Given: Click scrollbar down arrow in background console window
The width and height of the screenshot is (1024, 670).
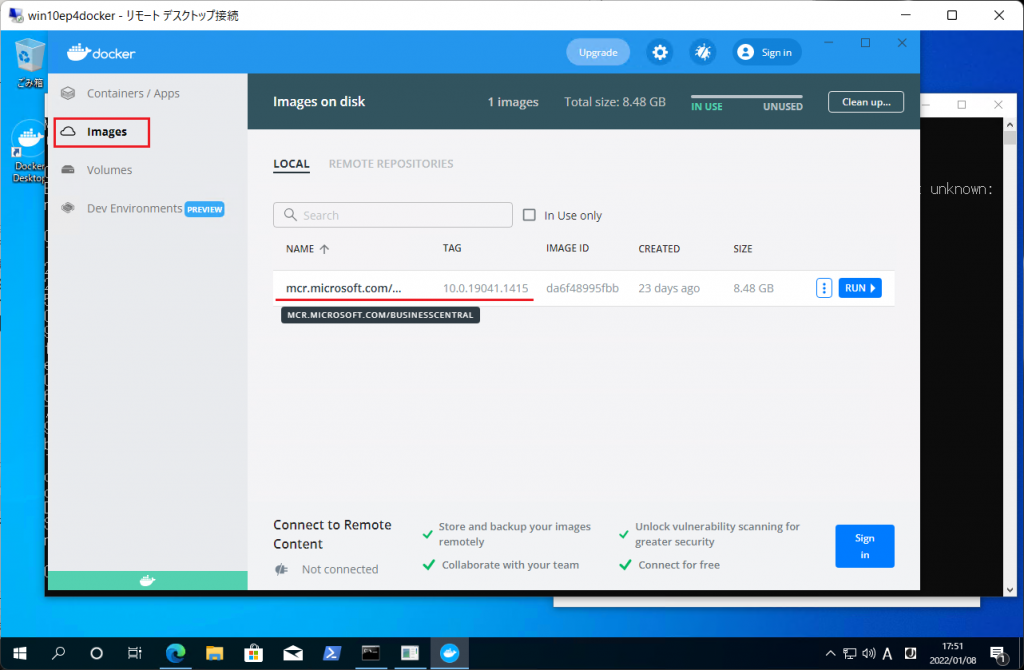Looking at the screenshot, I should pos(1010,590).
